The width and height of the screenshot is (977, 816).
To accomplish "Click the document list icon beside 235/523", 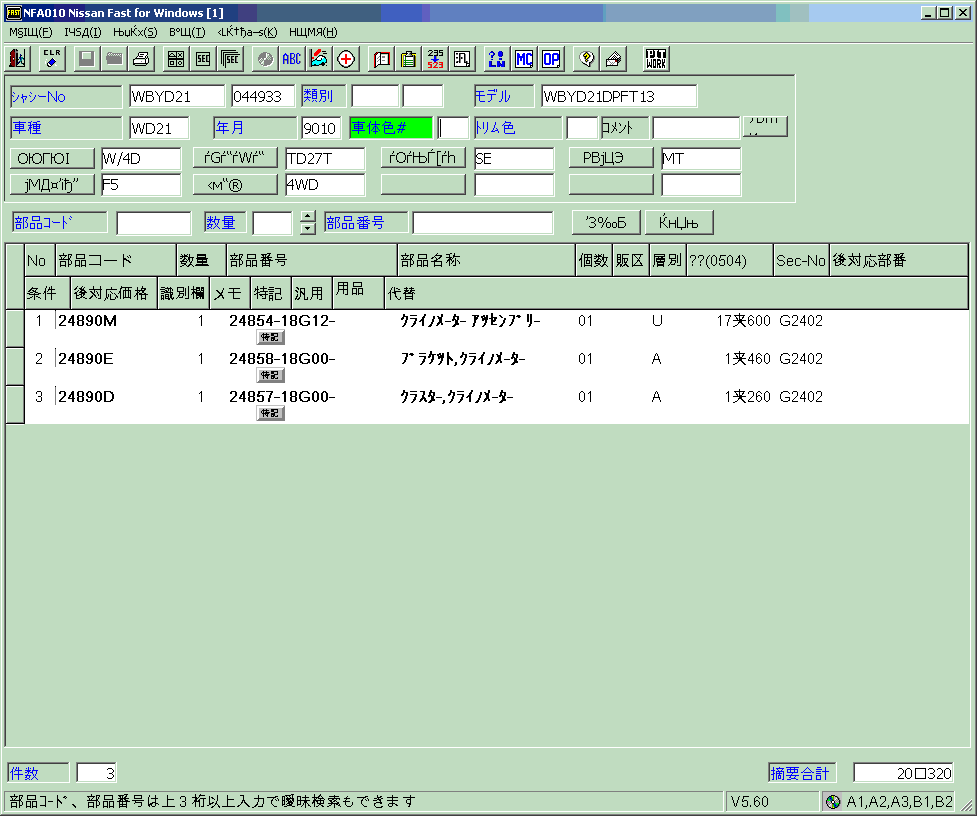I will (x=462, y=59).
